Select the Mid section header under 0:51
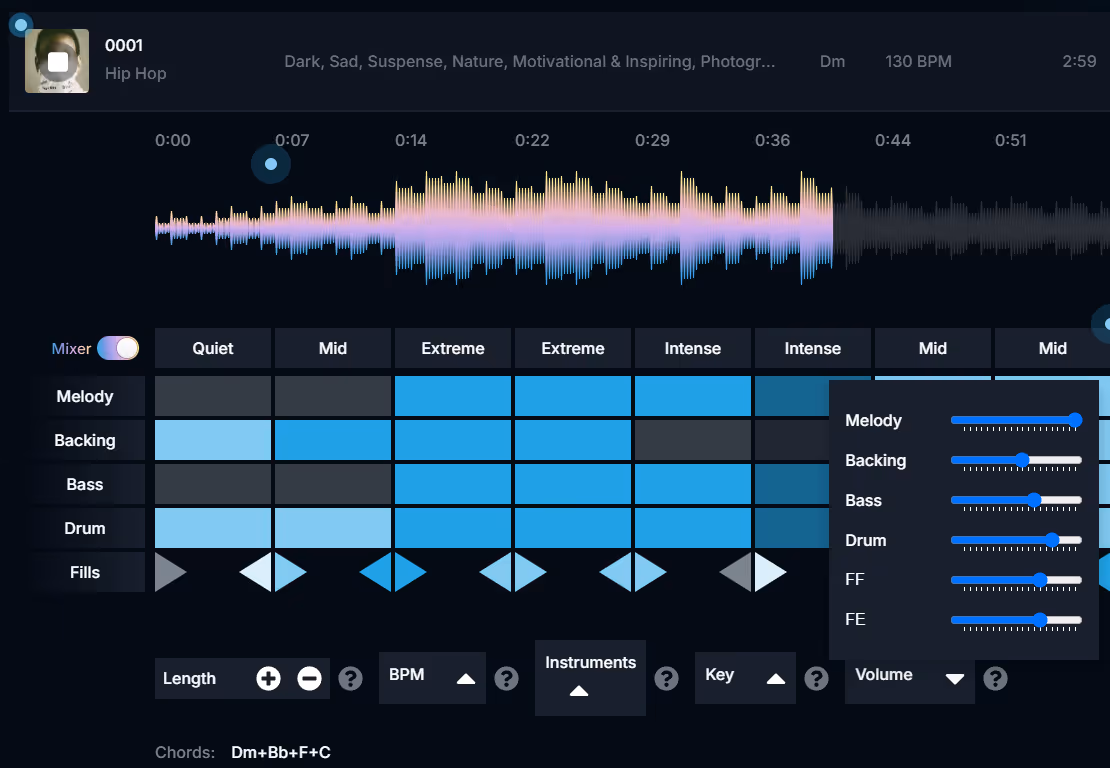This screenshot has width=1110, height=768. [x=1052, y=348]
